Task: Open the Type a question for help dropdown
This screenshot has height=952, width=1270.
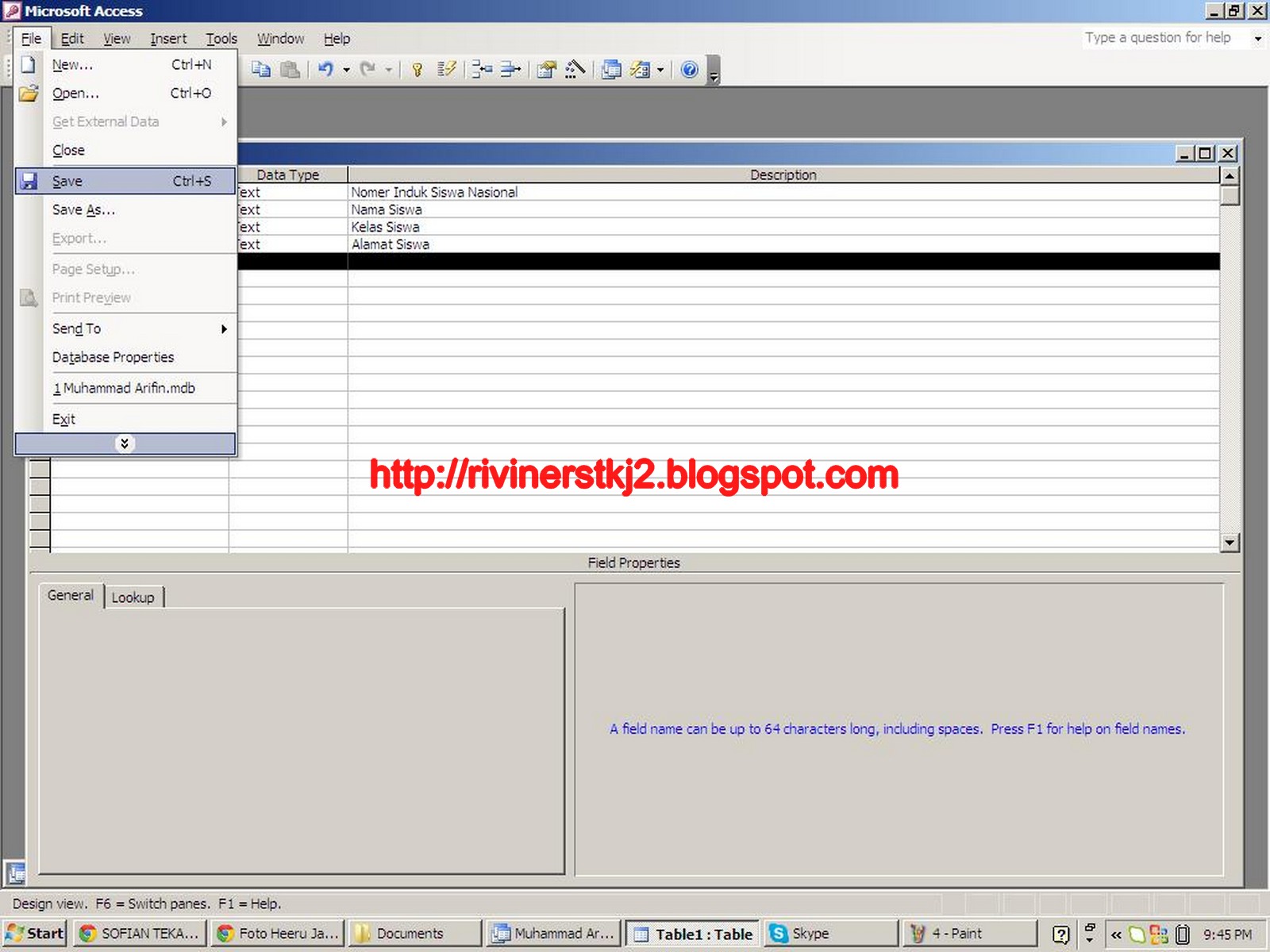Action: [1257, 37]
